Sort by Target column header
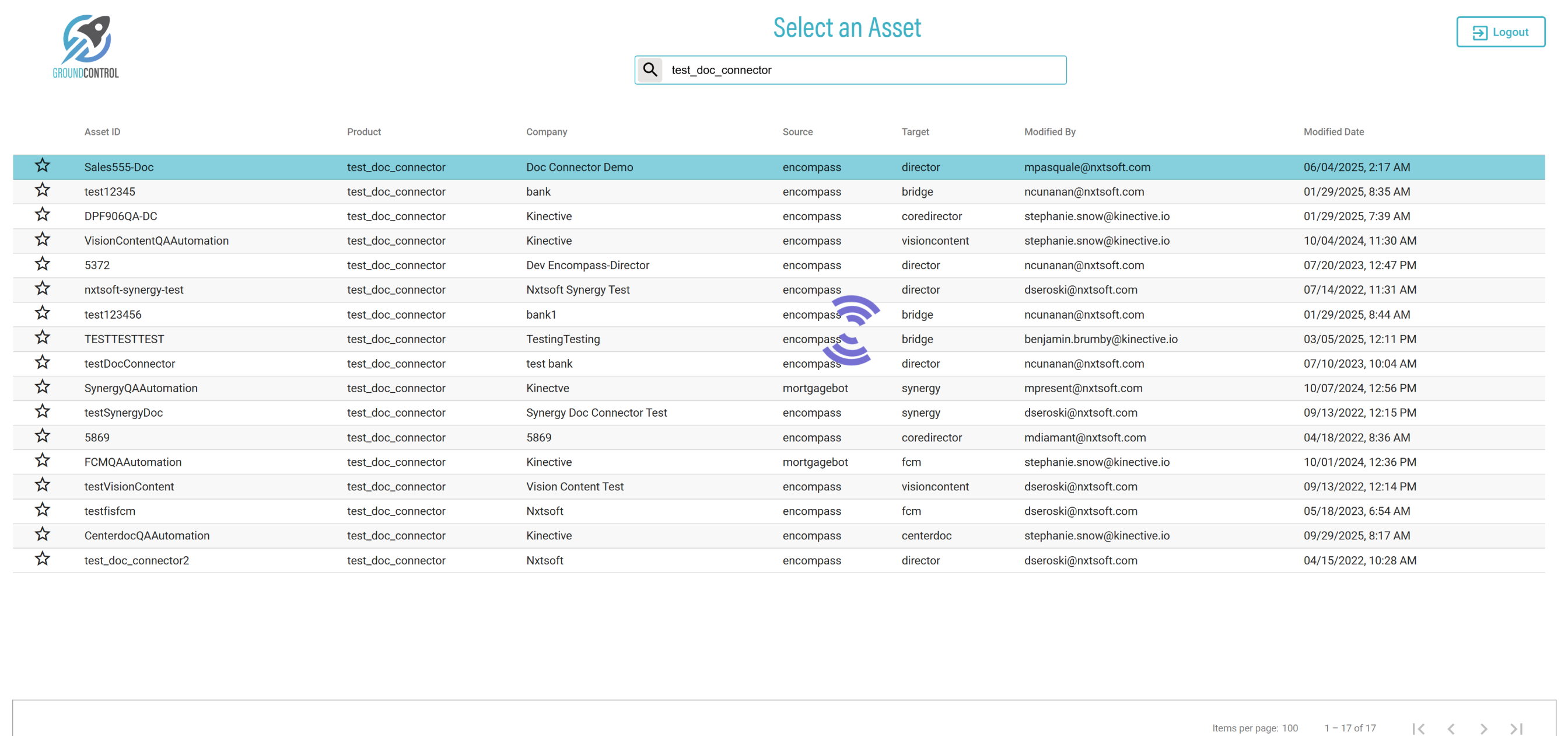 coord(914,131)
